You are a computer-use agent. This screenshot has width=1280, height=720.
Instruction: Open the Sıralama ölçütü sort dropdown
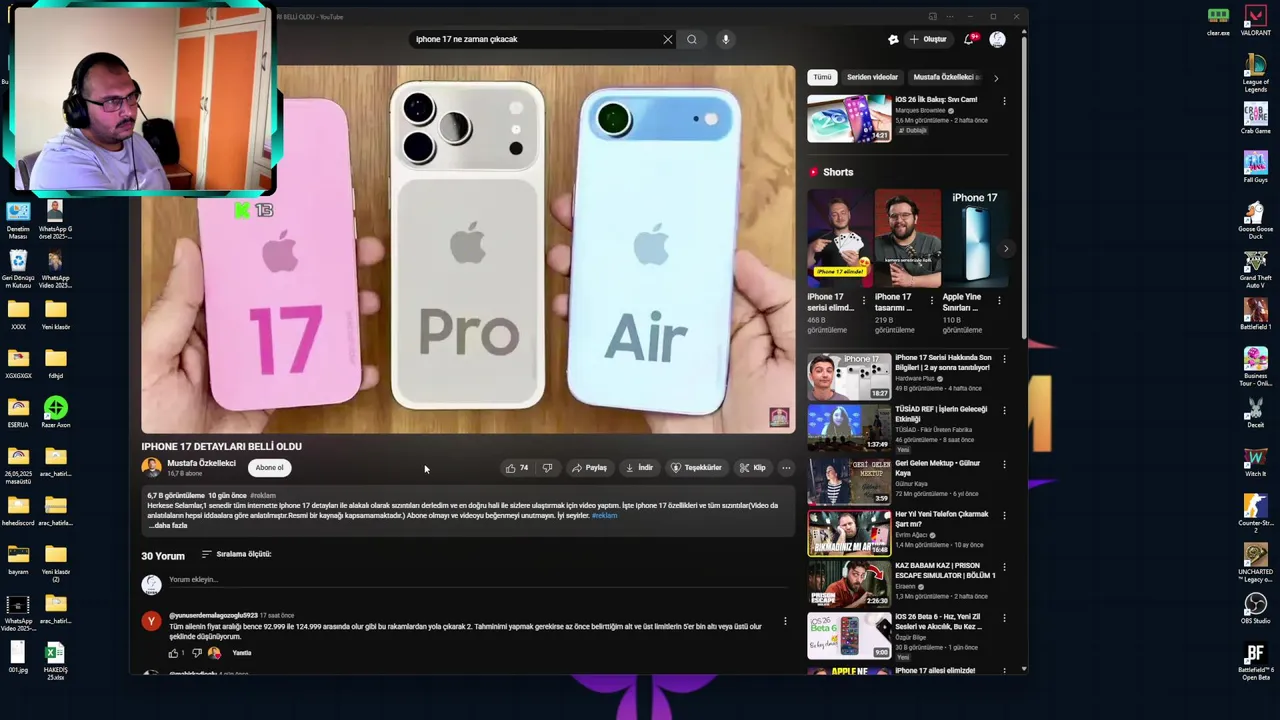[x=236, y=554]
